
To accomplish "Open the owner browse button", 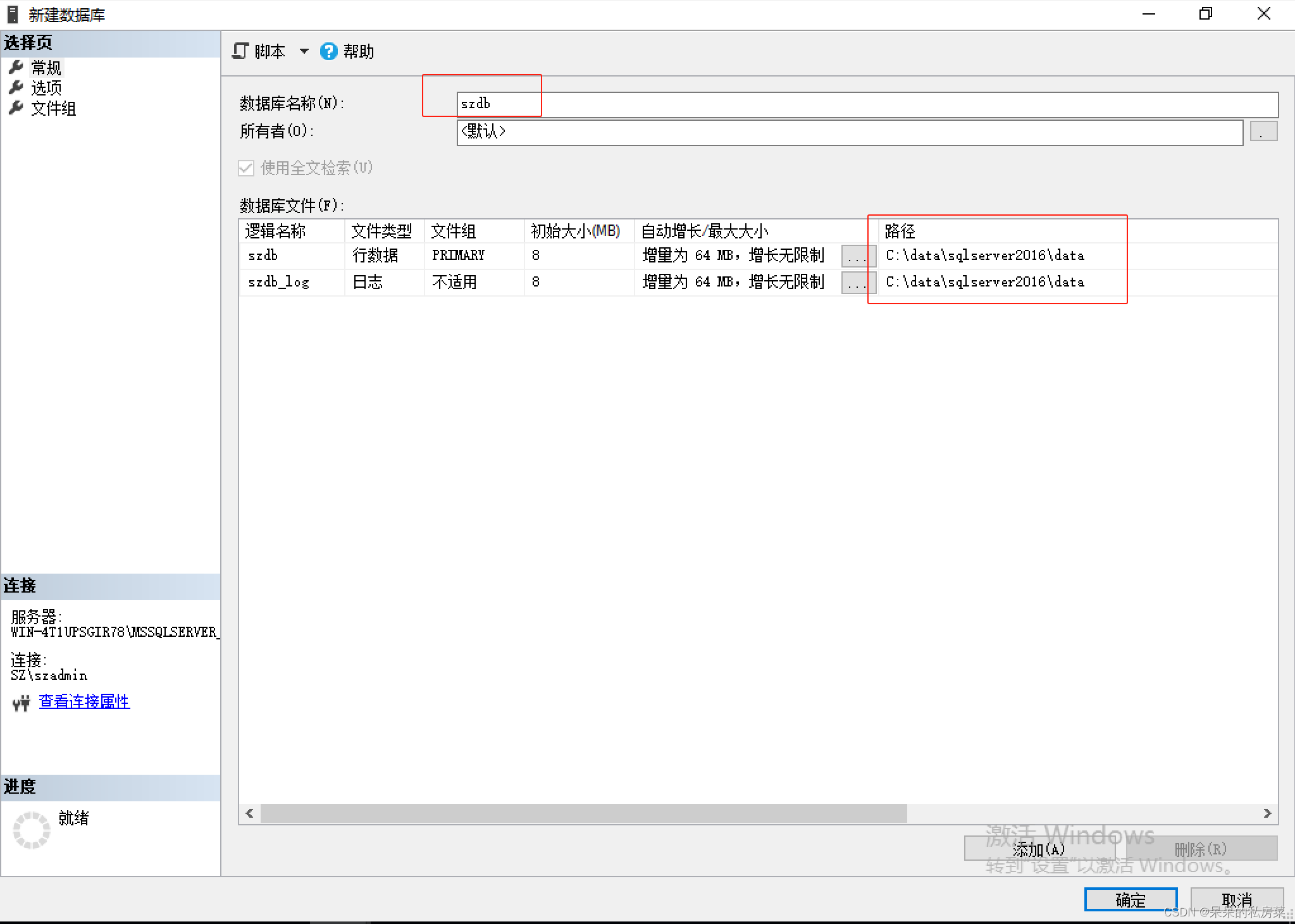I will [x=1263, y=132].
